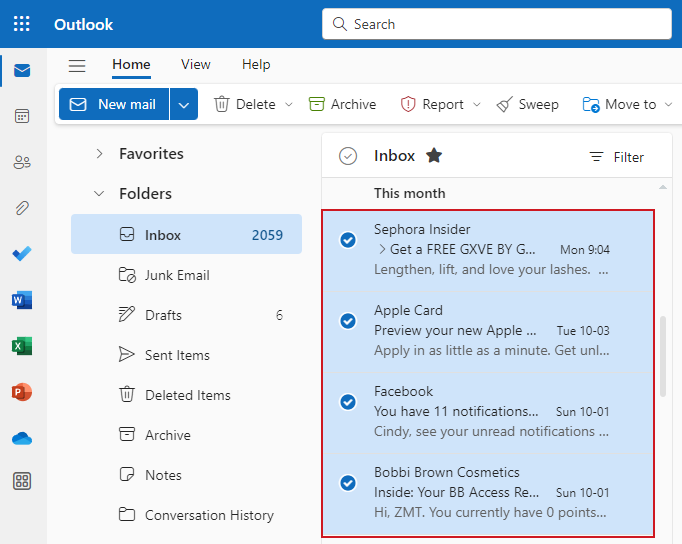
Task: Open People from the left rail
Action: pyautogui.click(x=22, y=162)
